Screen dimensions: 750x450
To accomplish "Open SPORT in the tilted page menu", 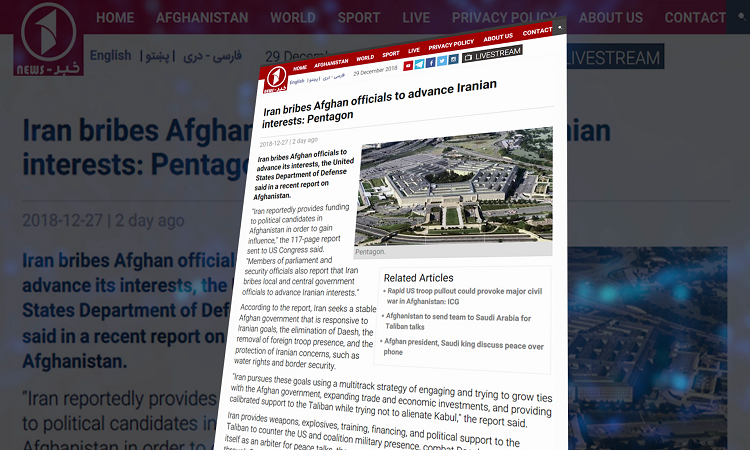I will tap(391, 54).
